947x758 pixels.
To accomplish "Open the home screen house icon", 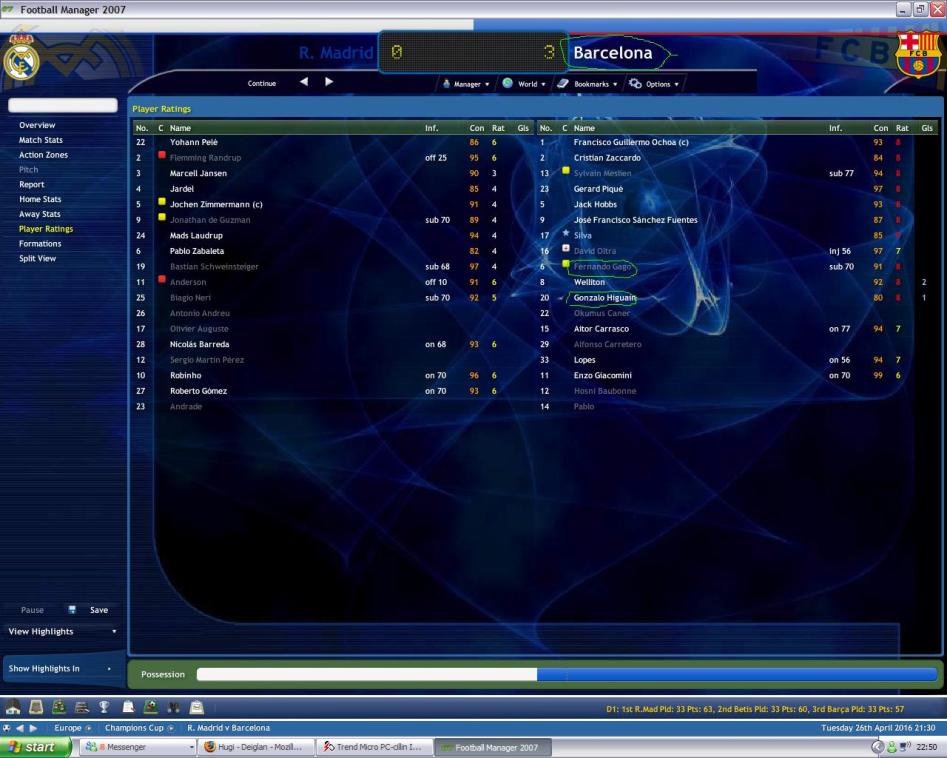I will (x=13, y=706).
